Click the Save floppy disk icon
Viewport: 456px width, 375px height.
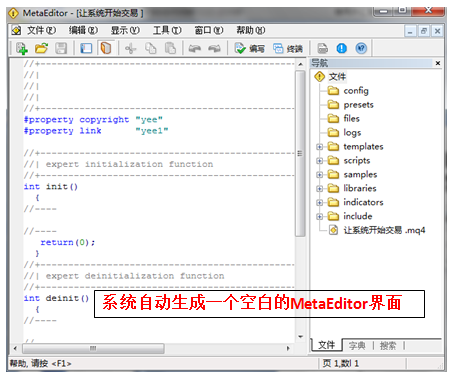coord(61,48)
